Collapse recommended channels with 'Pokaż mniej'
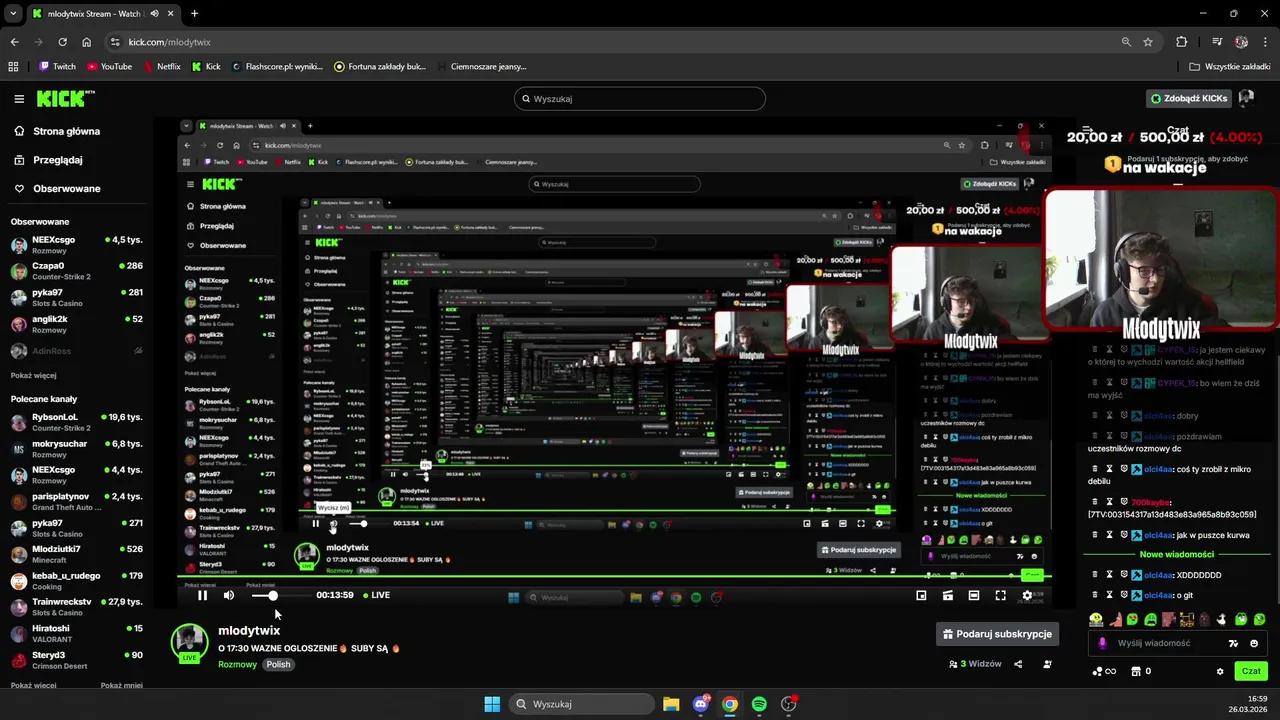This screenshot has width=1280, height=720. 122,685
